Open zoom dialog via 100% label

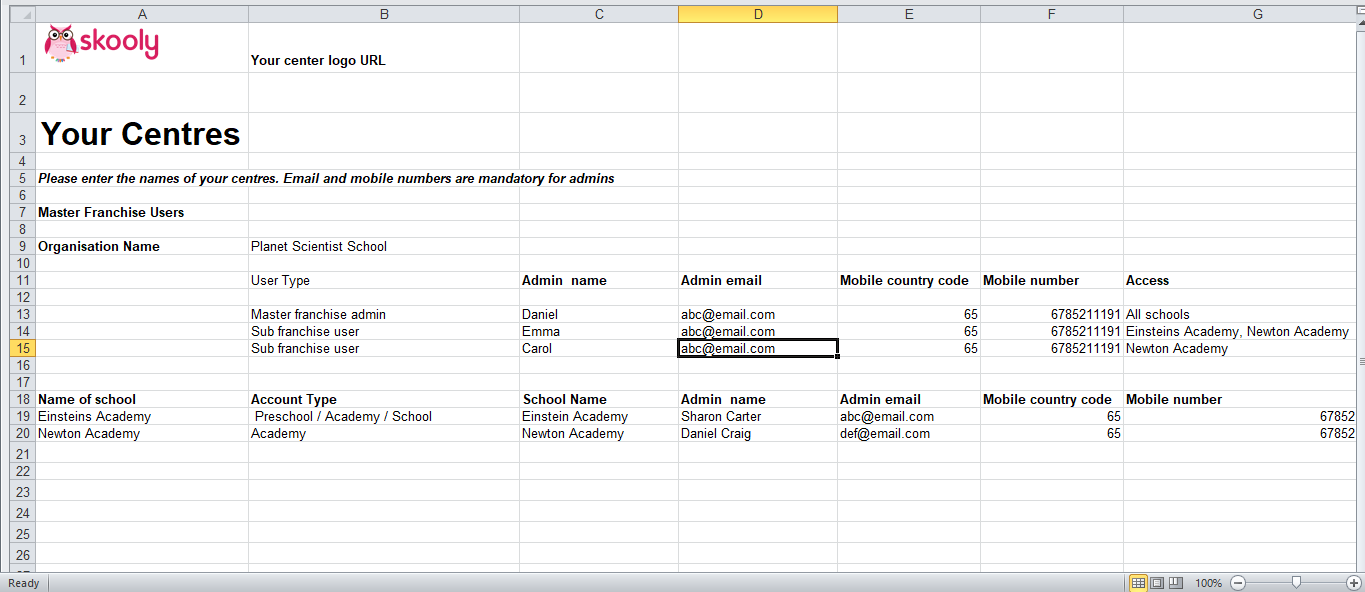coord(1208,582)
